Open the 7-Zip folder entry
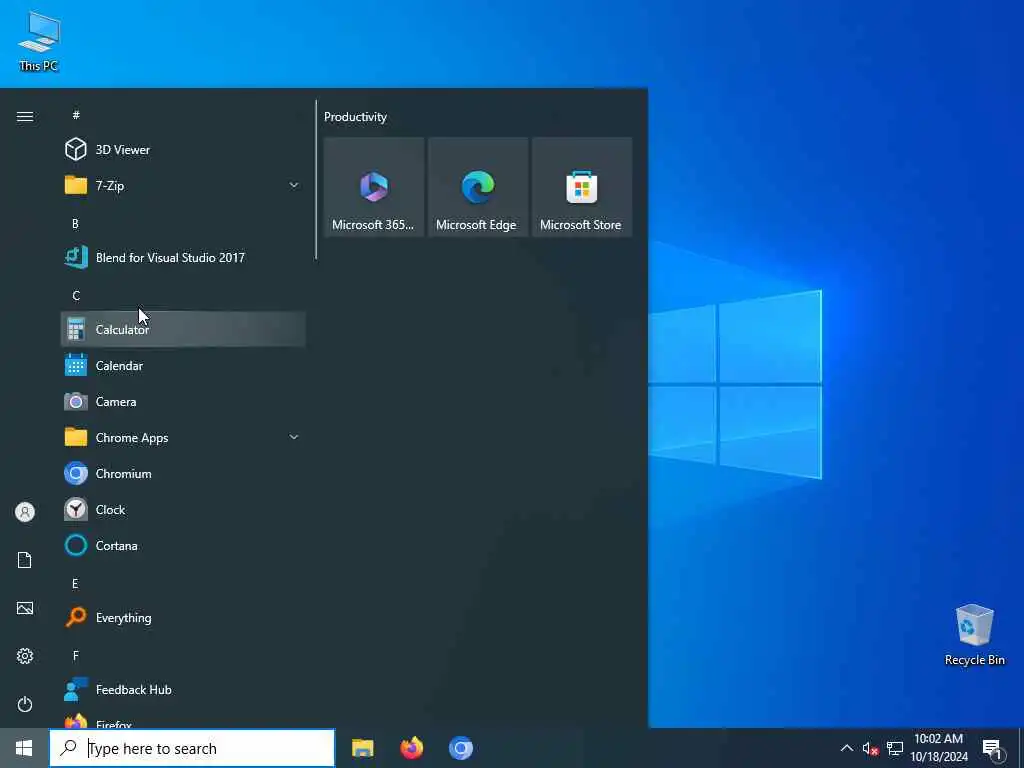This screenshot has height=768, width=1024. (183, 185)
